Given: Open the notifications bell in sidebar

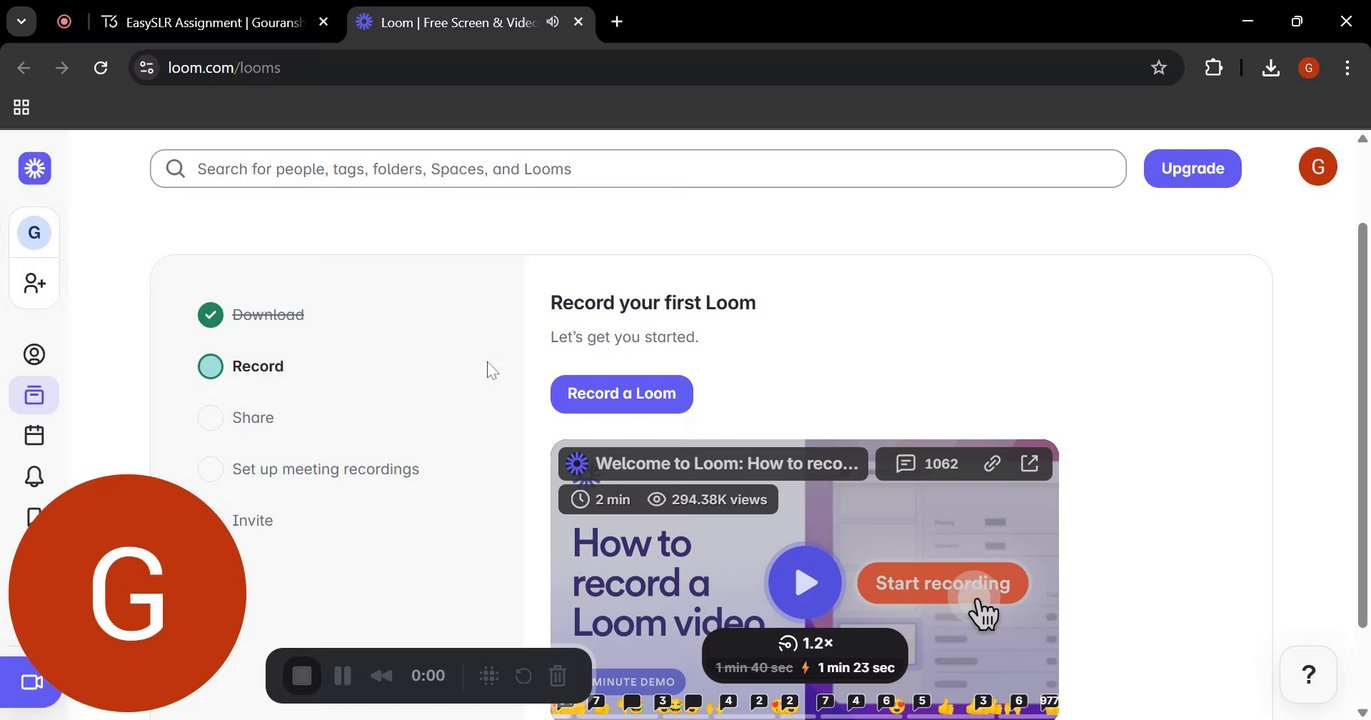Looking at the screenshot, I should 34,476.
